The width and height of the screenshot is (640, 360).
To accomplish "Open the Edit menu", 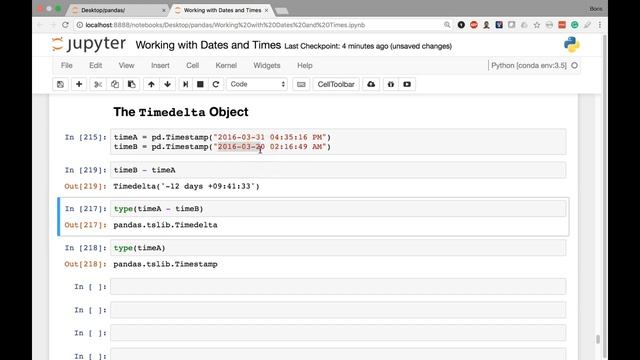I will click(96, 65).
